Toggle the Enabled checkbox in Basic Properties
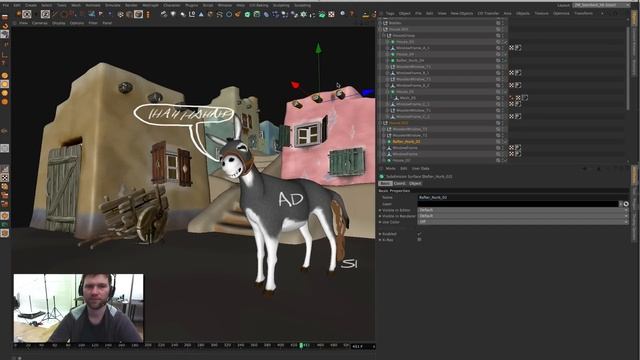This screenshot has width=640, height=360. pyautogui.click(x=419, y=234)
